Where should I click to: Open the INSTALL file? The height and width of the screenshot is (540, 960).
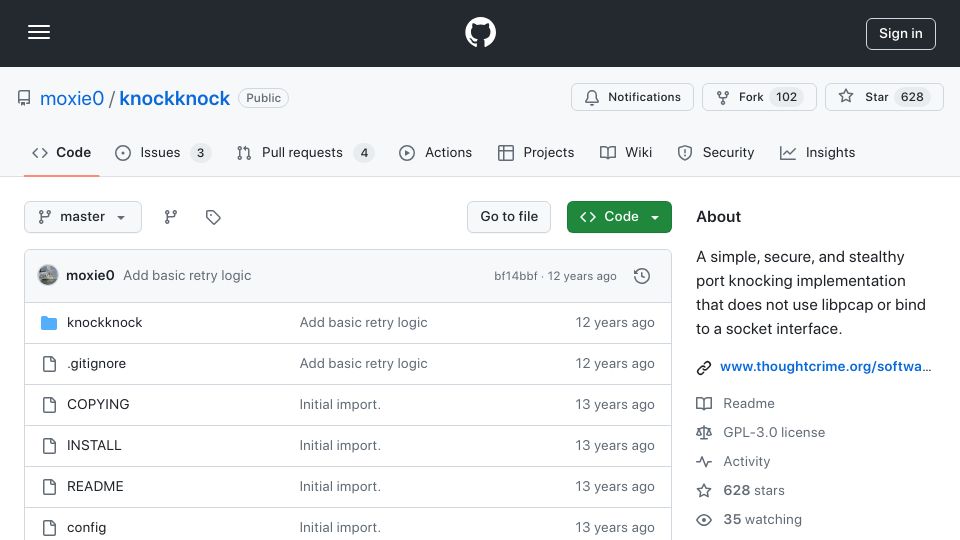click(x=94, y=446)
